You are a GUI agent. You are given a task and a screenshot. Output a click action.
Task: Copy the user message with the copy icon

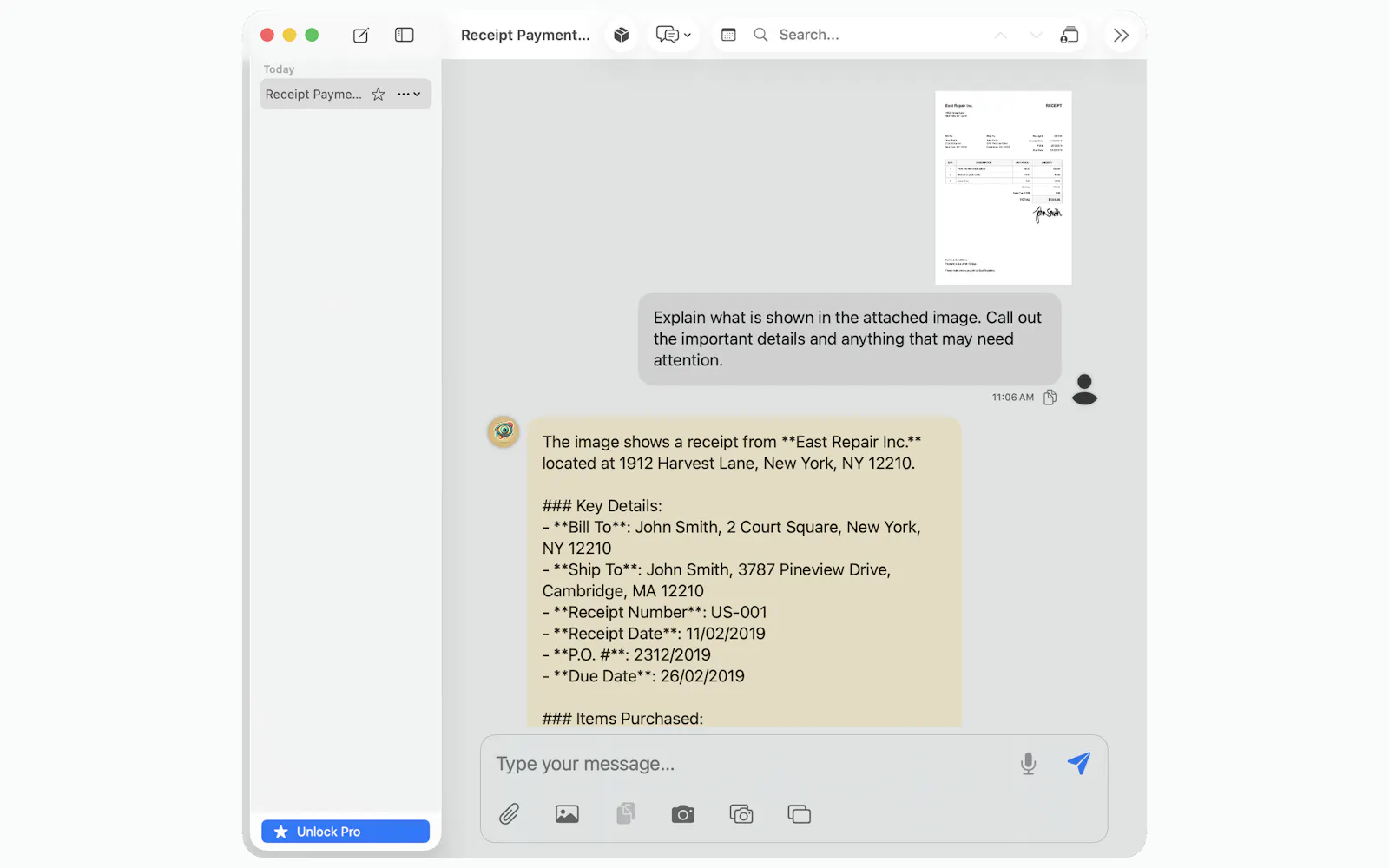tap(1050, 398)
